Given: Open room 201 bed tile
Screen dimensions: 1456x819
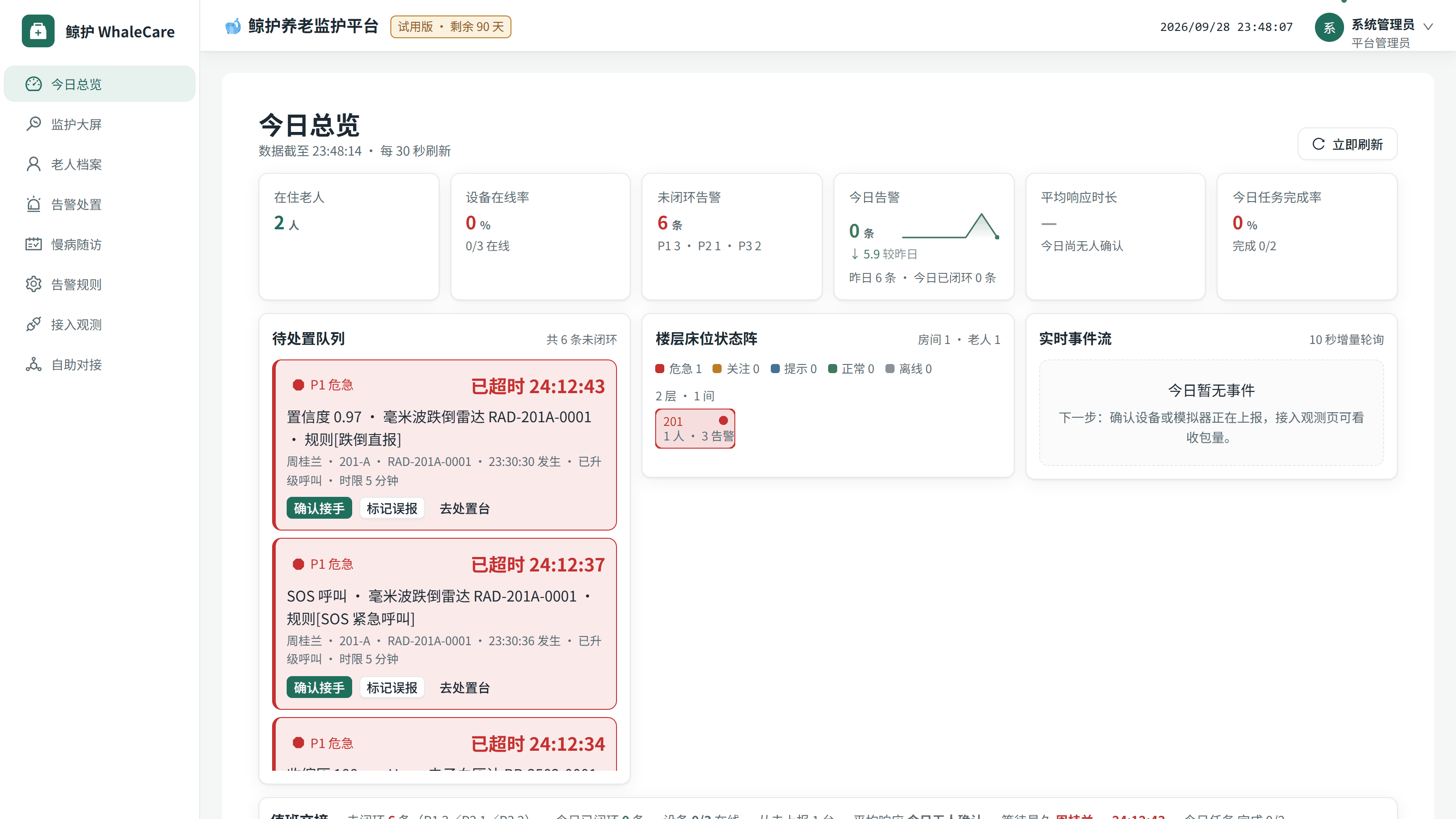Looking at the screenshot, I should tap(695, 429).
